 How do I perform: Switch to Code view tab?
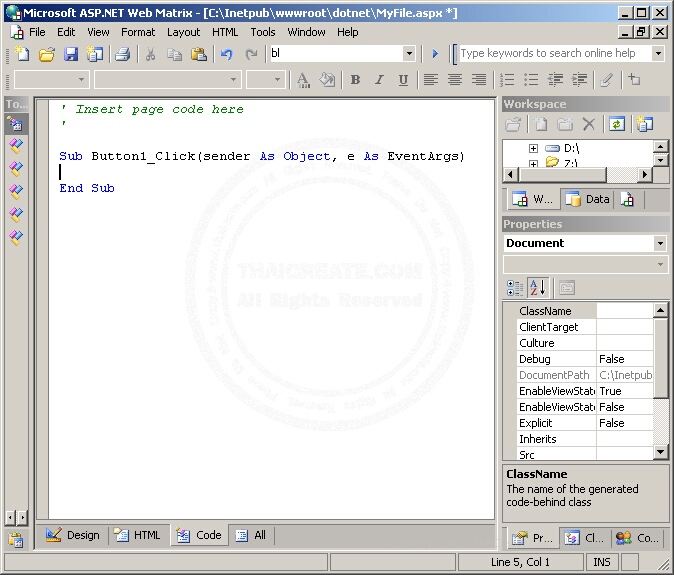click(x=199, y=535)
